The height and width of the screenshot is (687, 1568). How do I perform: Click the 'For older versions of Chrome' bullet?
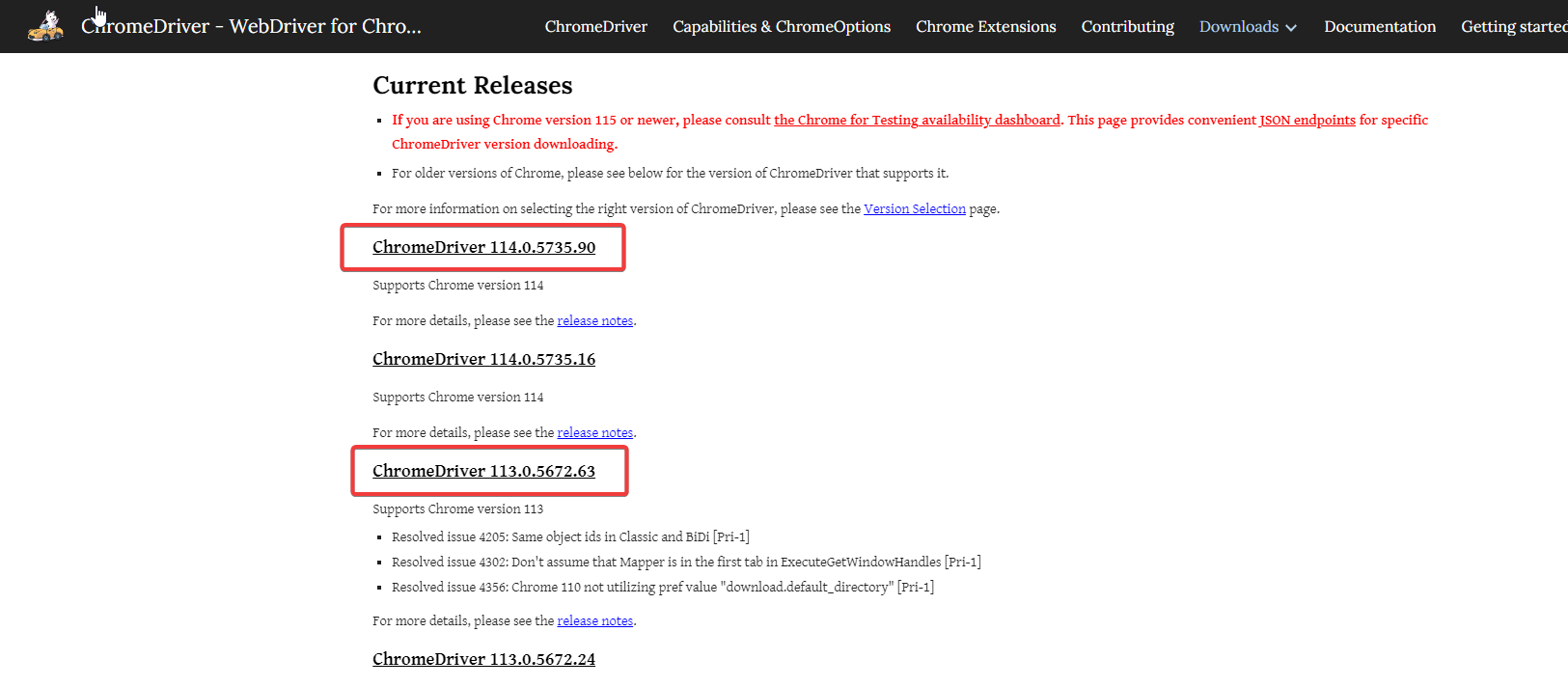[671, 173]
